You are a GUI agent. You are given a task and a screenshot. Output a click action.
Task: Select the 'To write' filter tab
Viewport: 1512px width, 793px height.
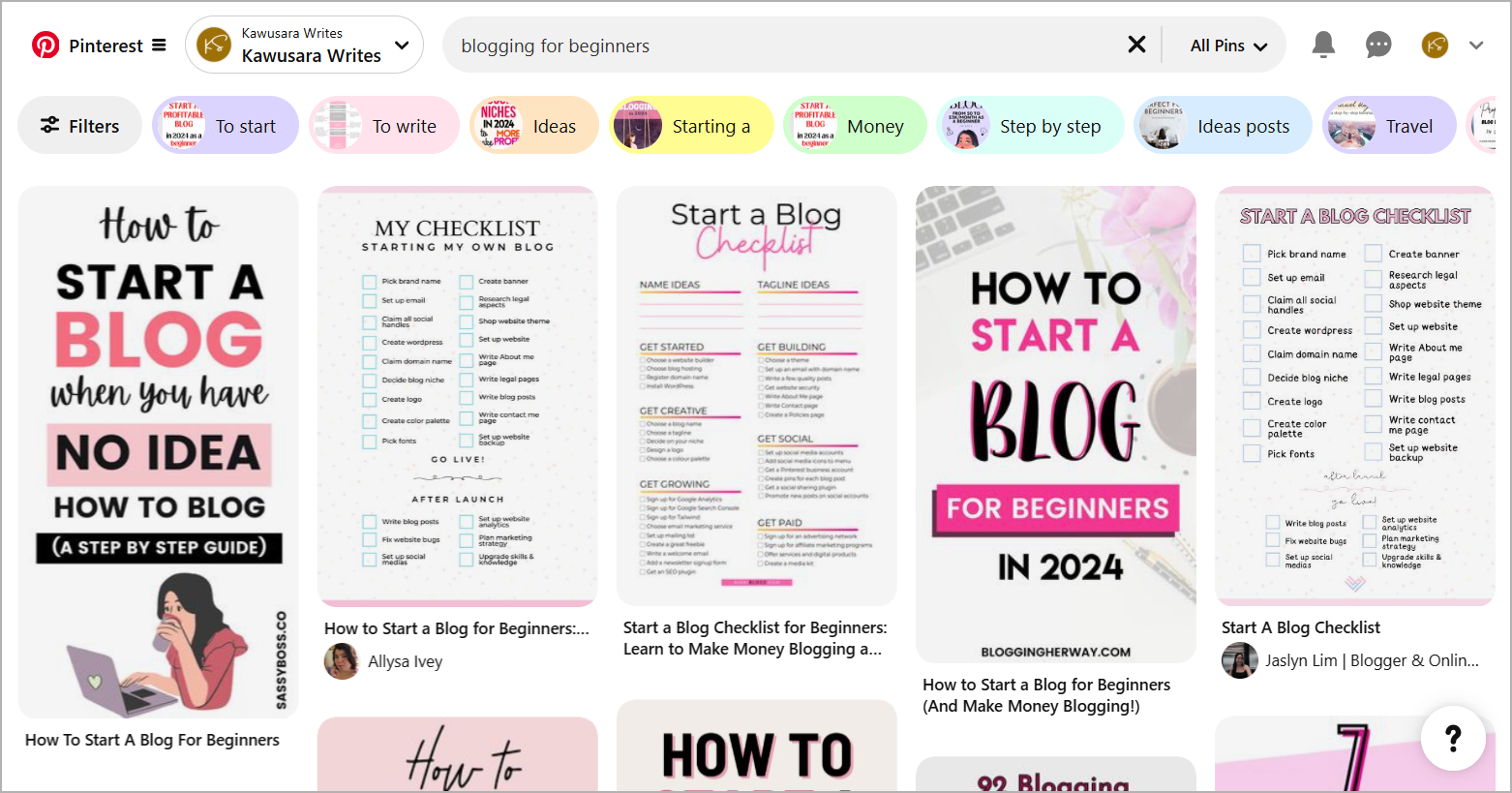click(x=383, y=125)
